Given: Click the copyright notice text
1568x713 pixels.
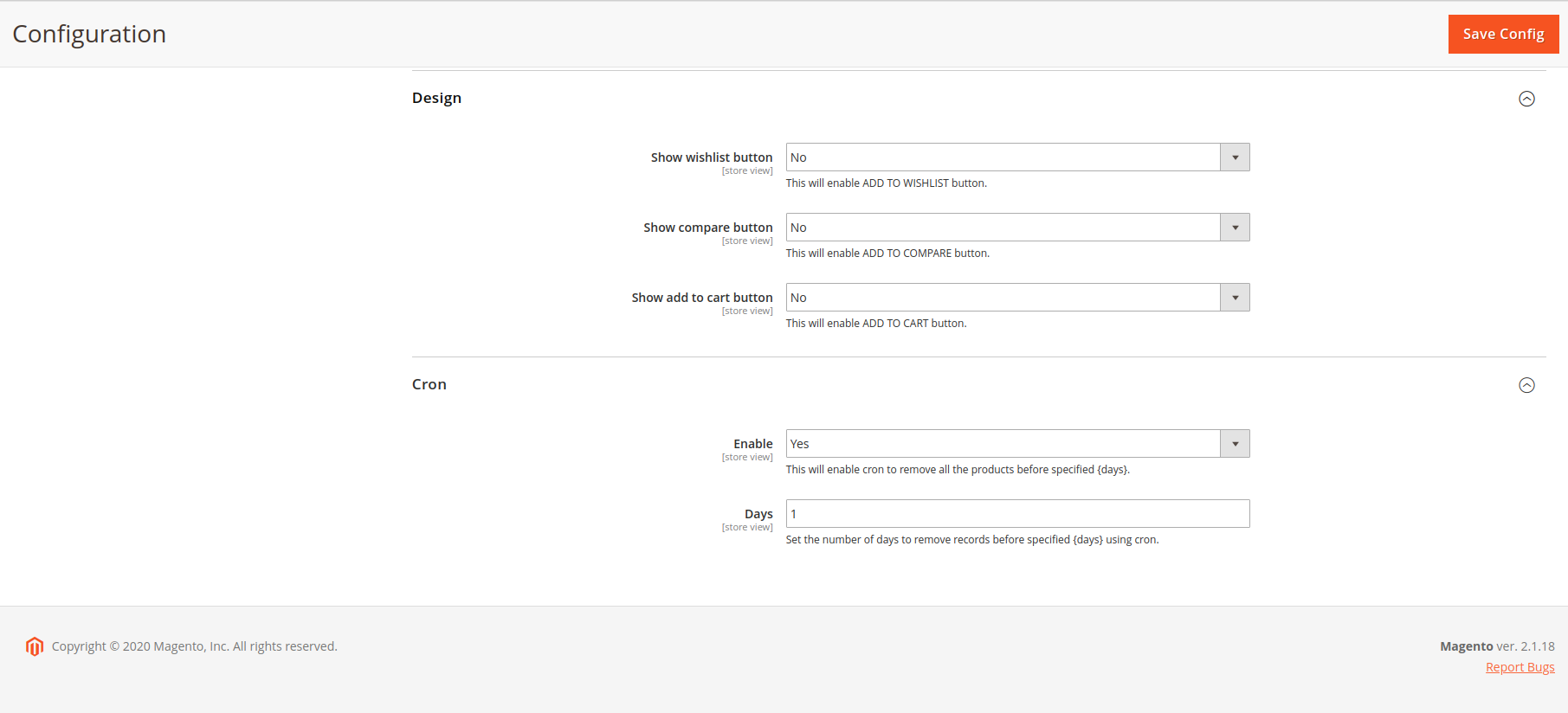Looking at the screenshot, I should (x=194, y=646).
